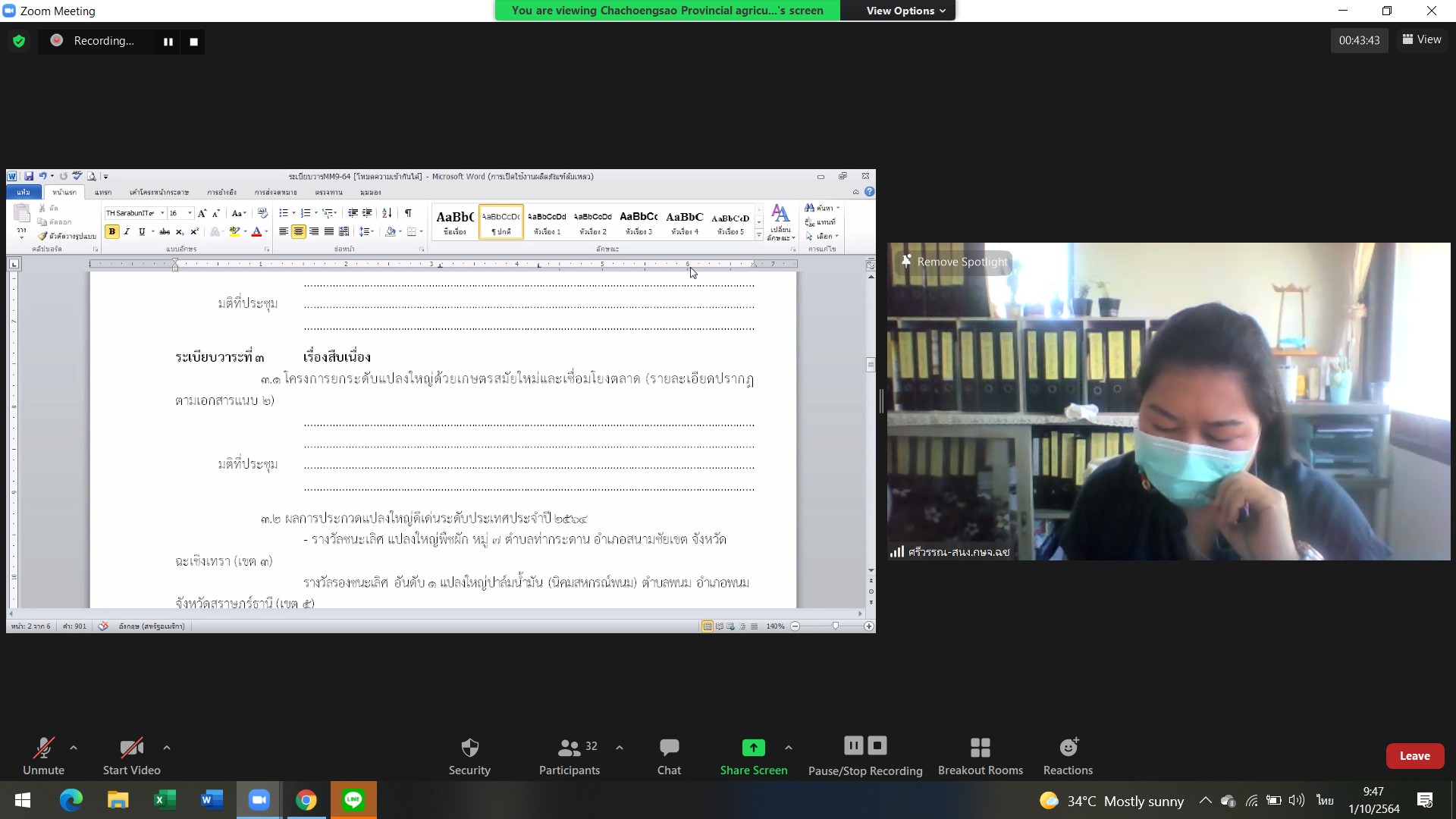Click the LINE app in taskbar
This screenshot has width=1456, height=819.
(353, 800)
